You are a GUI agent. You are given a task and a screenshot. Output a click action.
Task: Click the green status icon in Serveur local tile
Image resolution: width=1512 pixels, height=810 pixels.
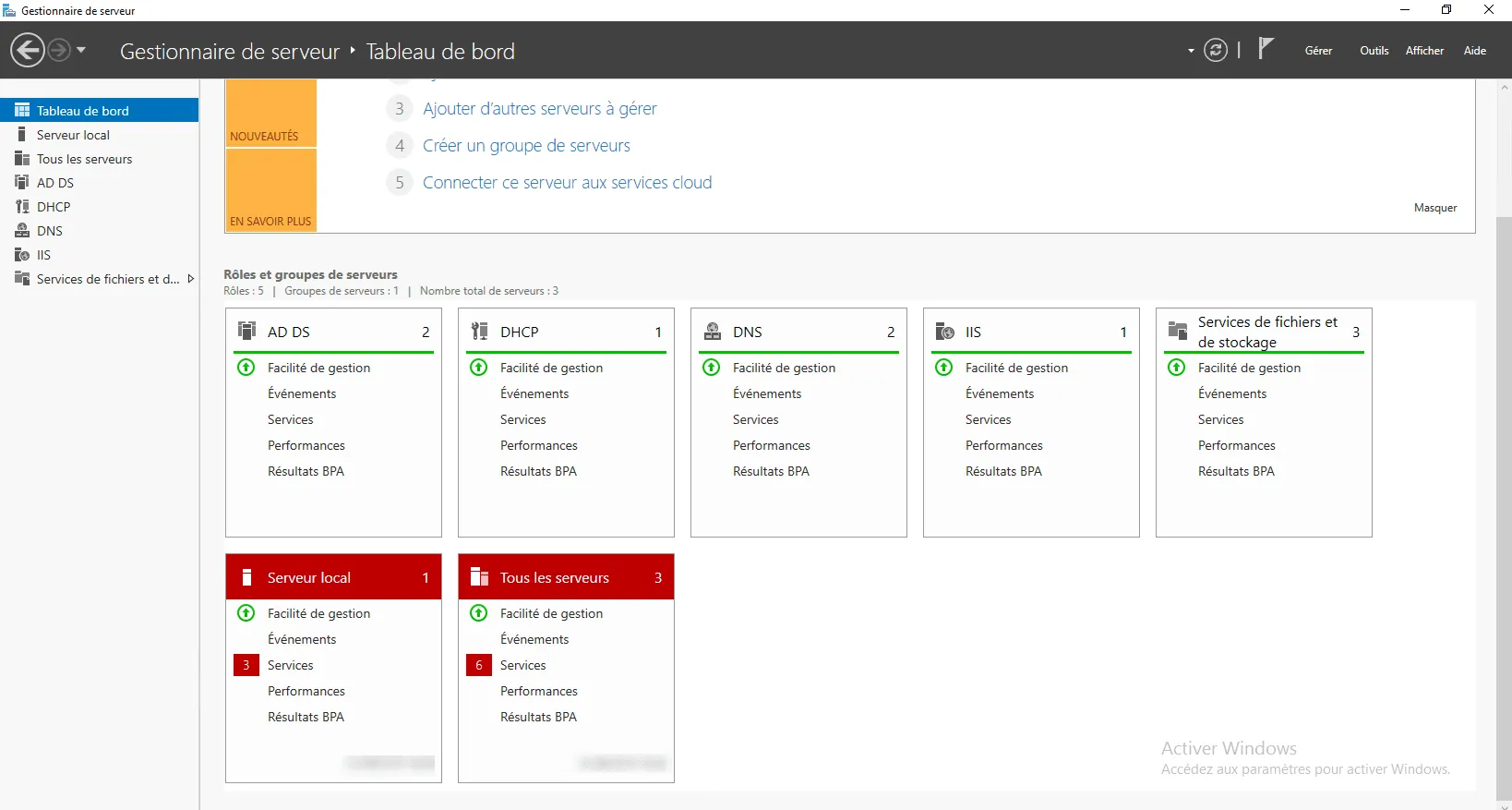point(246,612)
